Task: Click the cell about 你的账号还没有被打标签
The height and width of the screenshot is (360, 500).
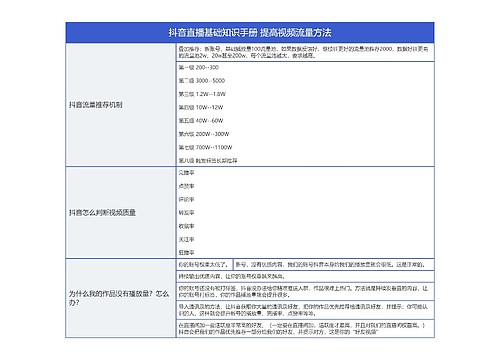Action: coord(305,292)
